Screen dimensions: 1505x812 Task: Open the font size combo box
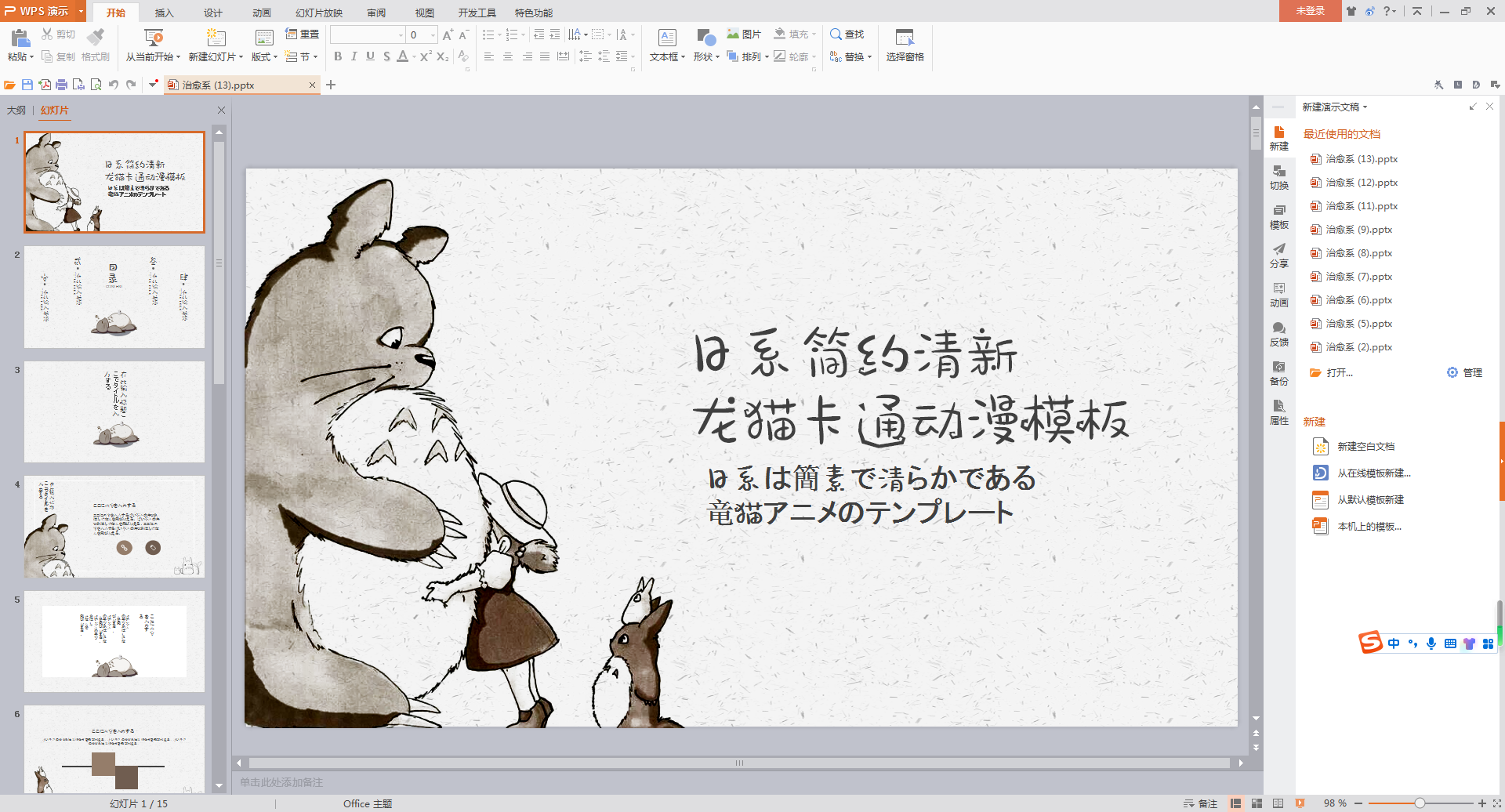pos(422,34)
